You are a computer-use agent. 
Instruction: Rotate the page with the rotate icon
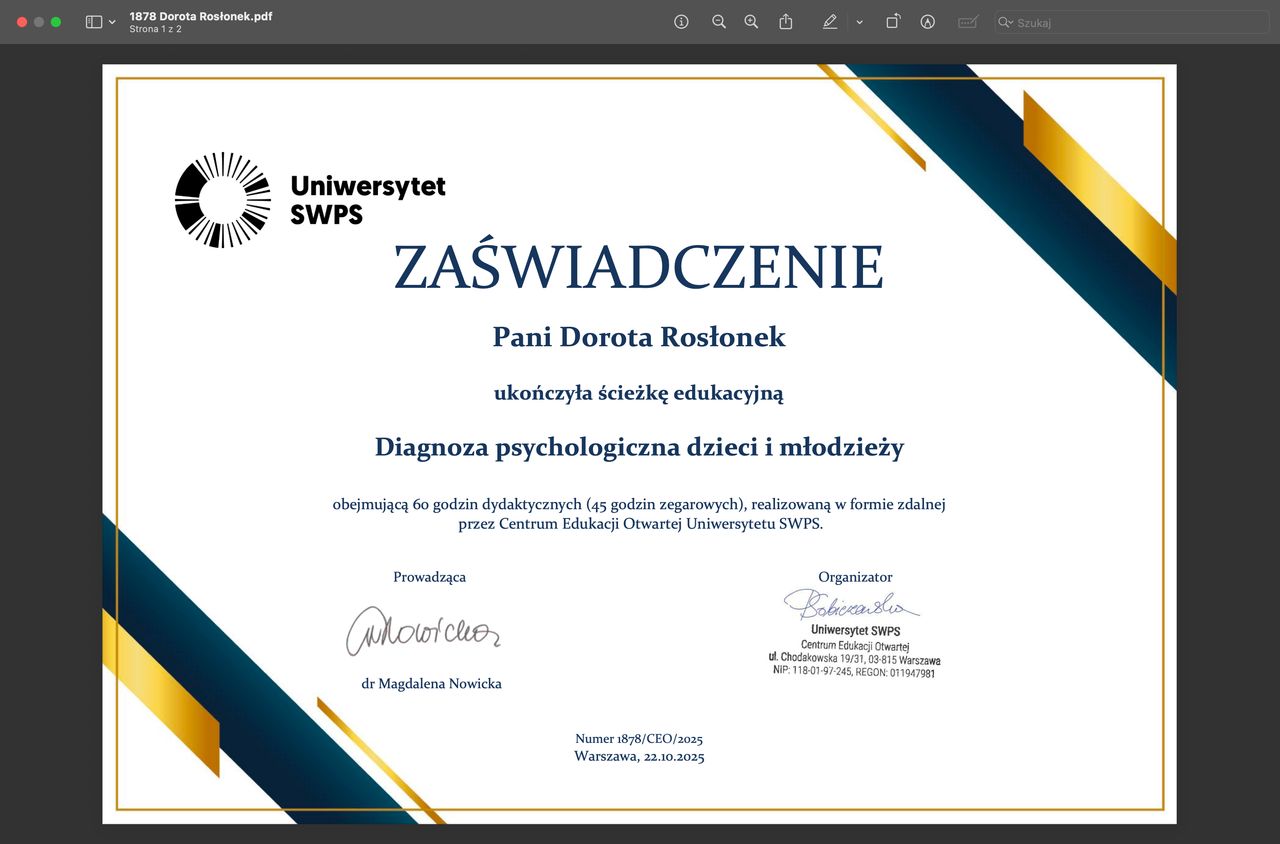[892, 22]
